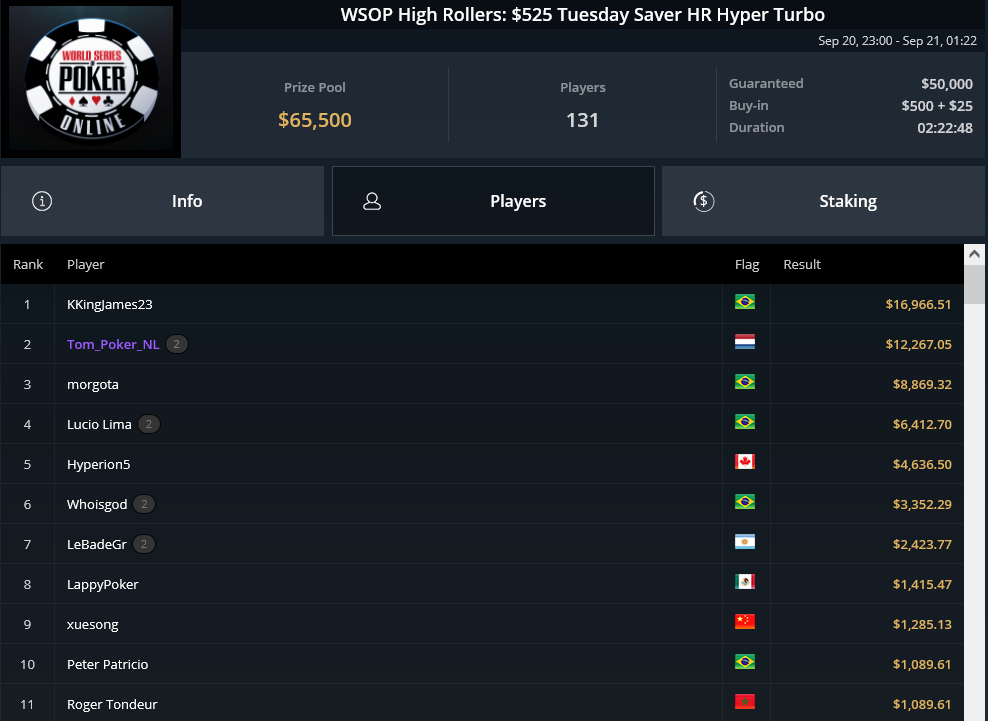Click the Argentina flag beside LeBadeGr
The image size is (988, 721).
point(745,542)
